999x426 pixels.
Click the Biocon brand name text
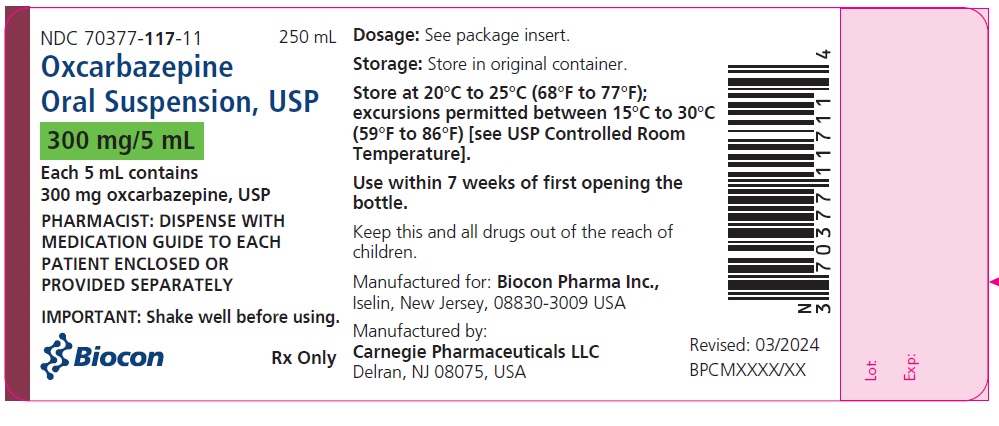coord(120,357)
